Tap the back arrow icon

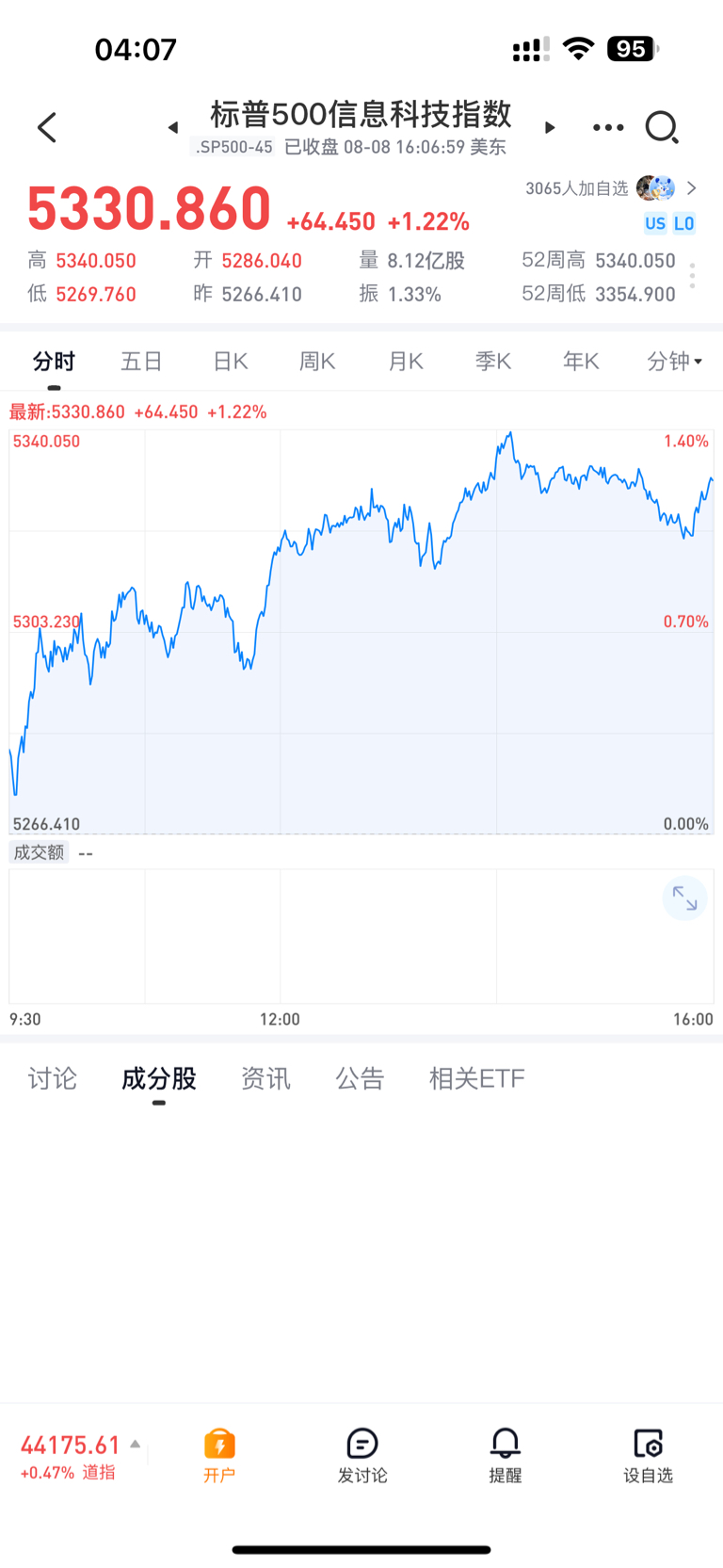tap(47, 127)
